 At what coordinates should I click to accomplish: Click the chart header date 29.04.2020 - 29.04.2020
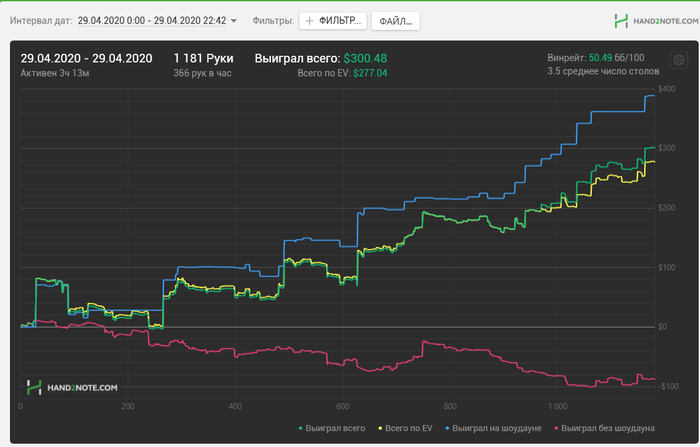coord(86,58)
